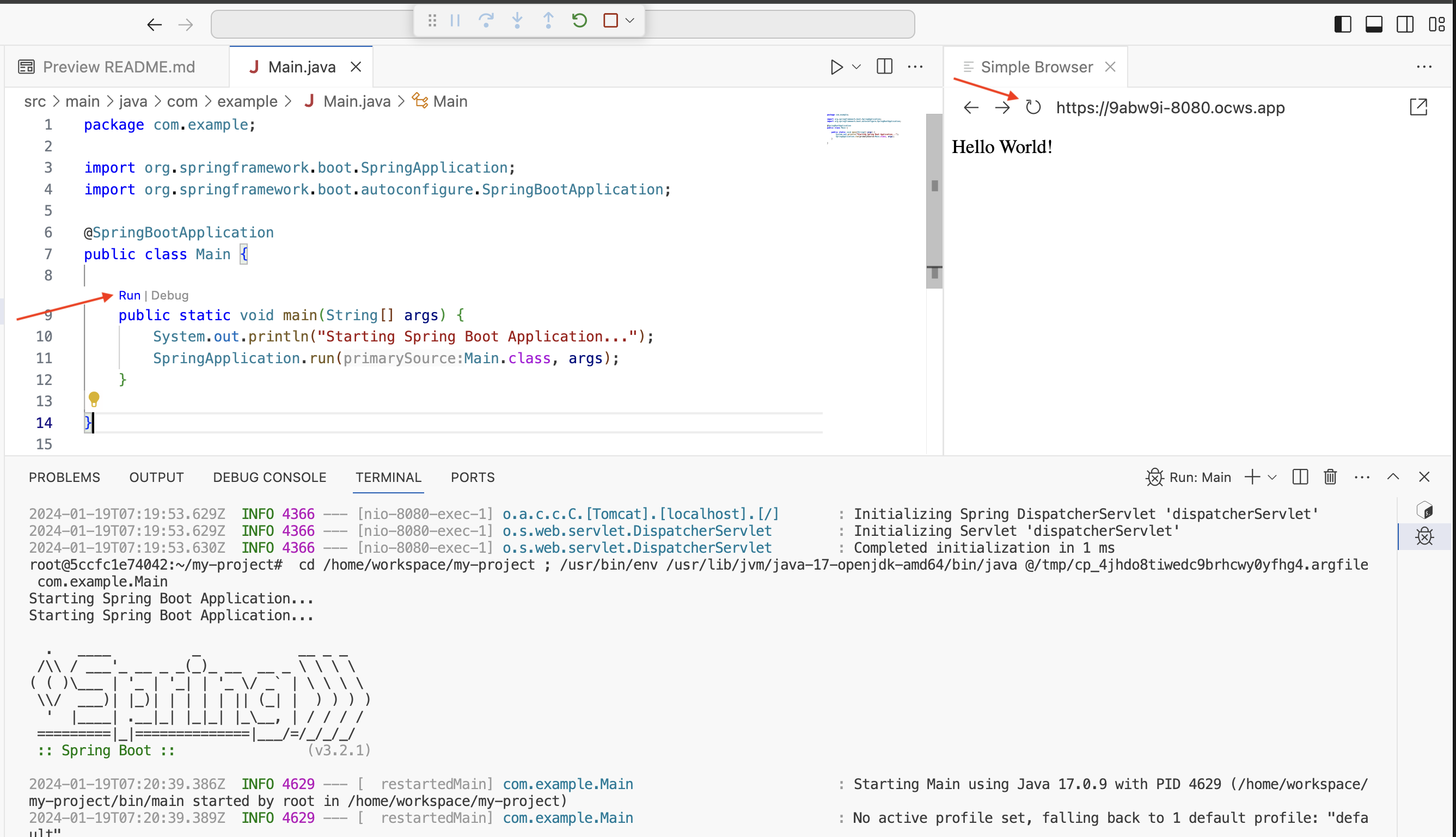Click the debug Stop square icon
Image resolution: width=1456 pixels, height=837 pixels.
[x=610, y=21]
